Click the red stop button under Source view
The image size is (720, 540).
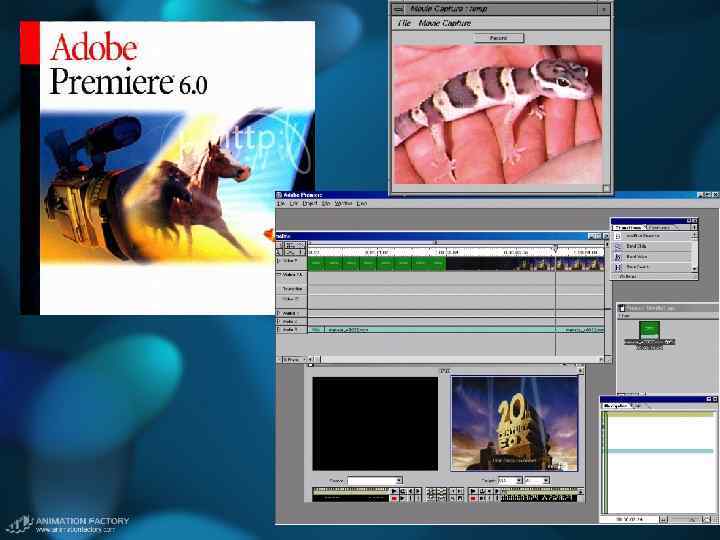[394, 499]
